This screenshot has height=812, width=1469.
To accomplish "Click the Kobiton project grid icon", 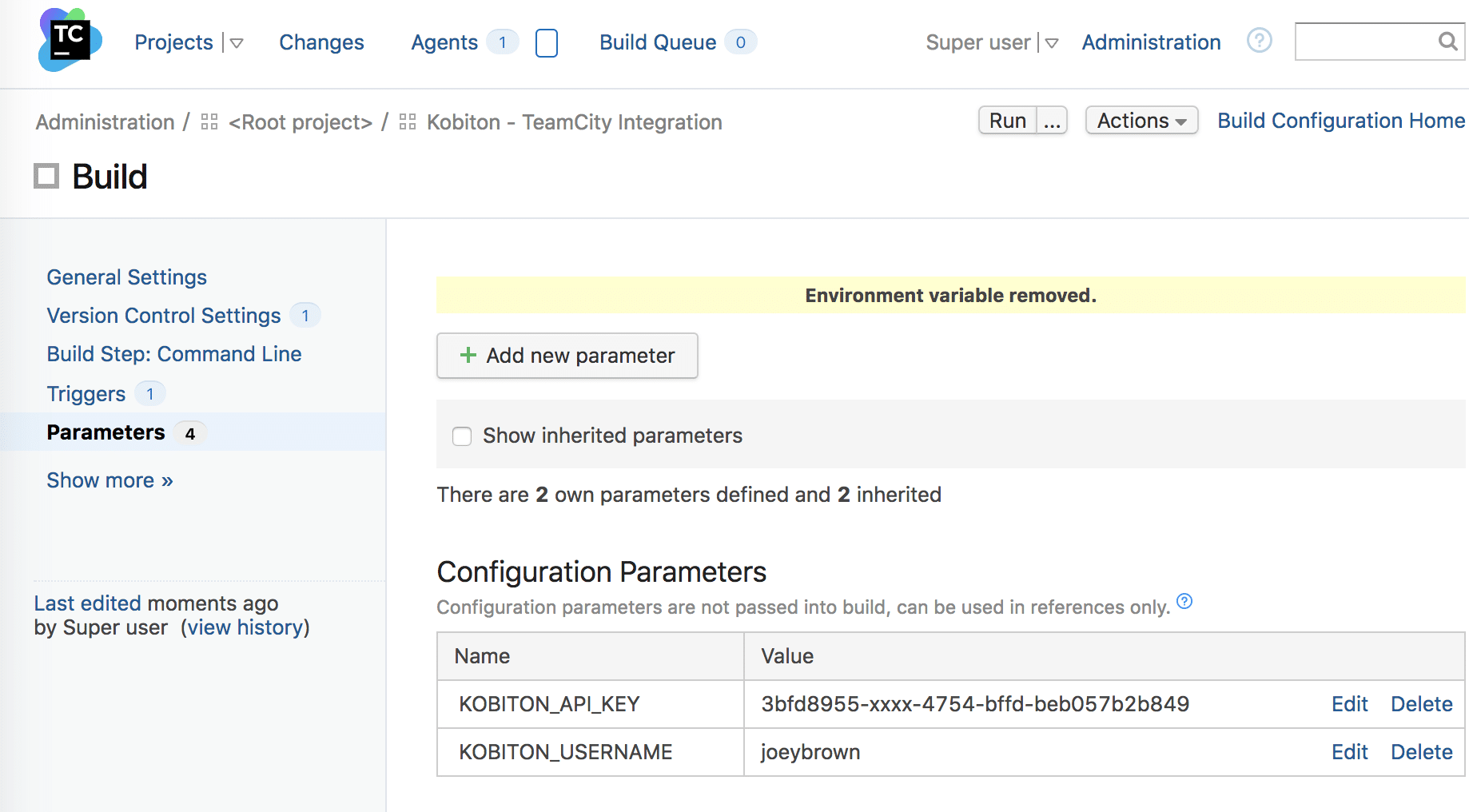I will [408, 121].
